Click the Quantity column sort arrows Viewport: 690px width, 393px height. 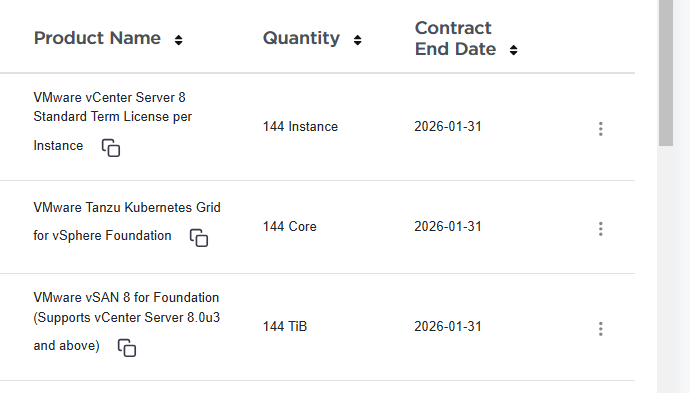(357, 40)
